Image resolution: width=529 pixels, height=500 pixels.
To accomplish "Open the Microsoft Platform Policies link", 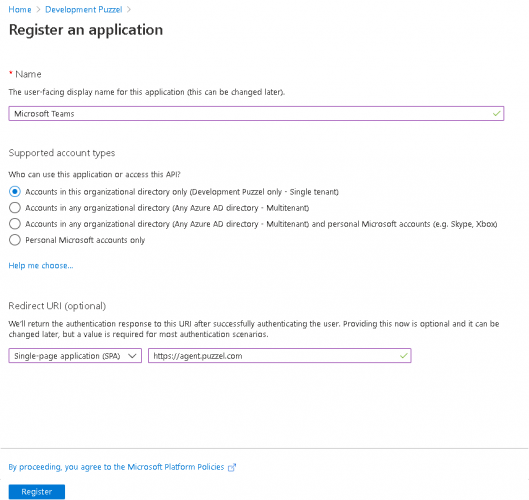I will click(x=116, y=467).
